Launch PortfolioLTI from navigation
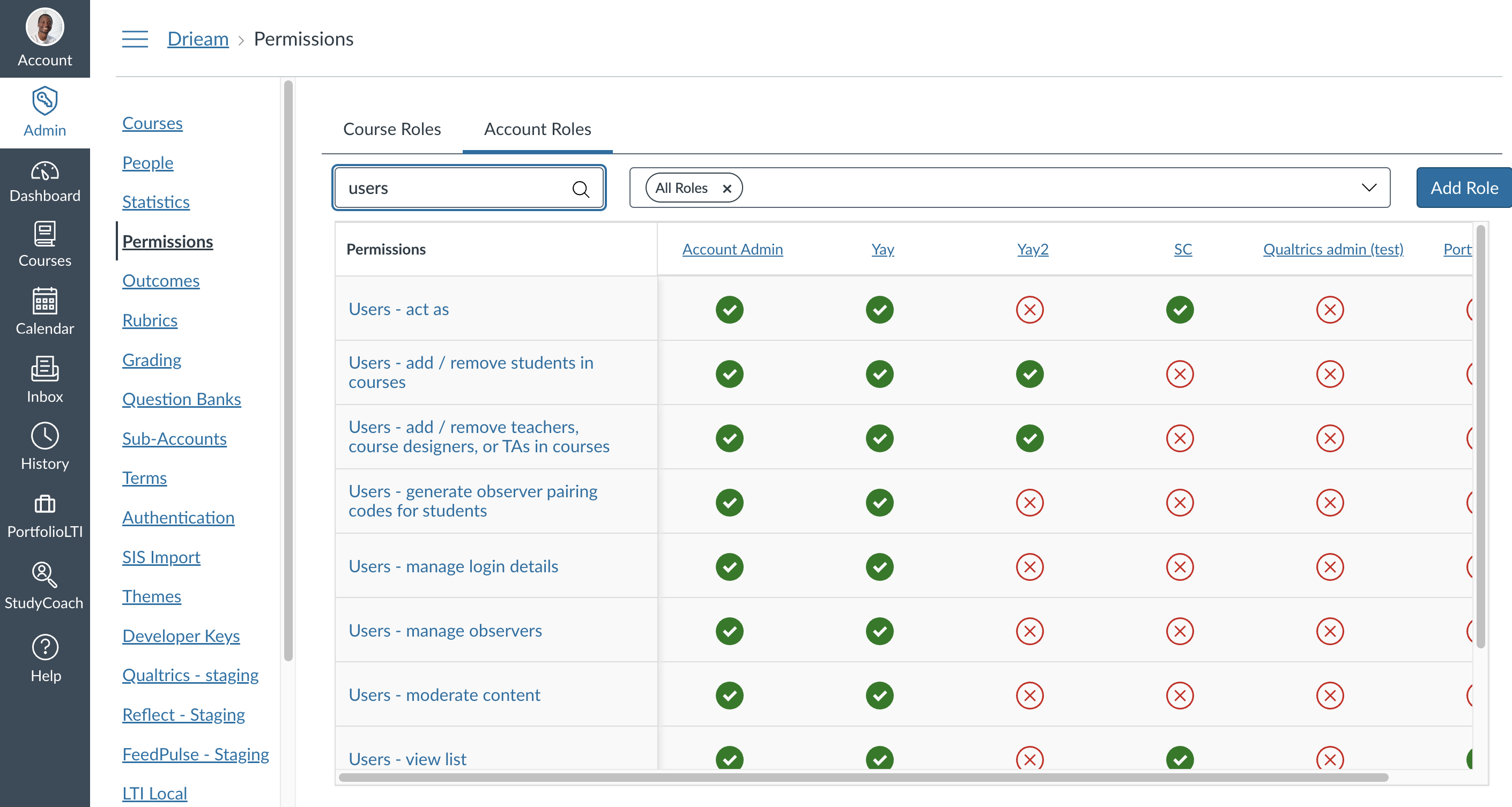Viewport: 1512px width, 807px height. [45, 516]
